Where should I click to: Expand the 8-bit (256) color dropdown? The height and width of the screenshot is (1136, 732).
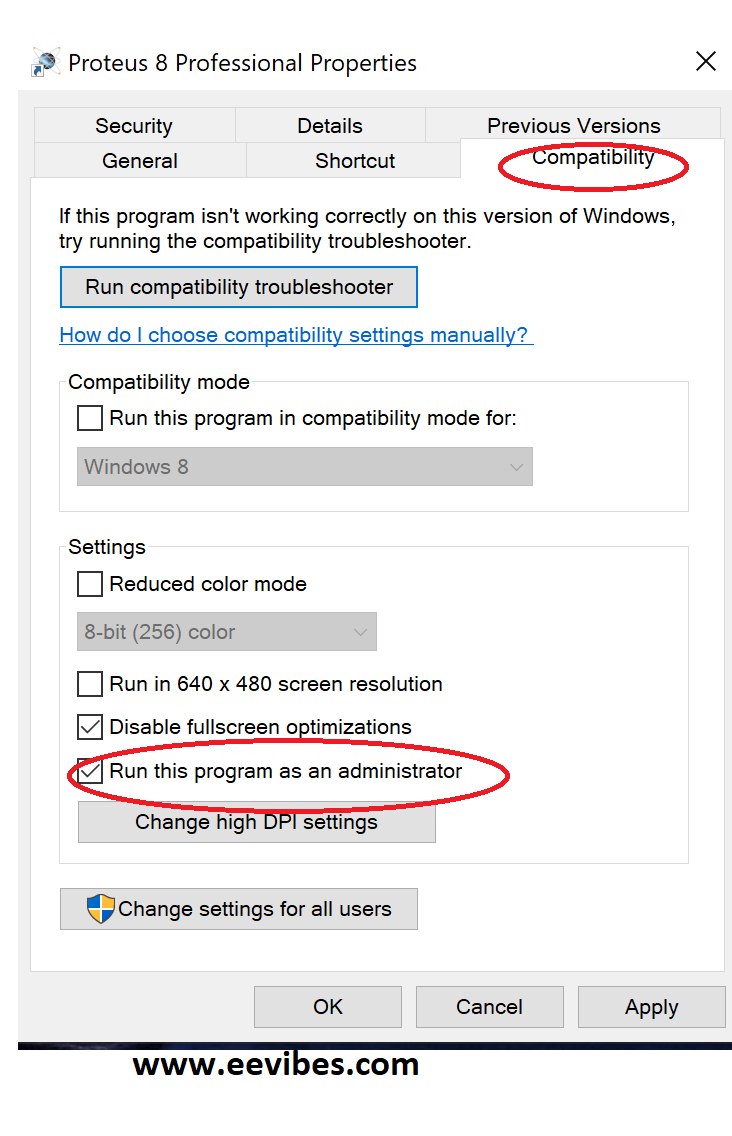click(x=227, y=632)
